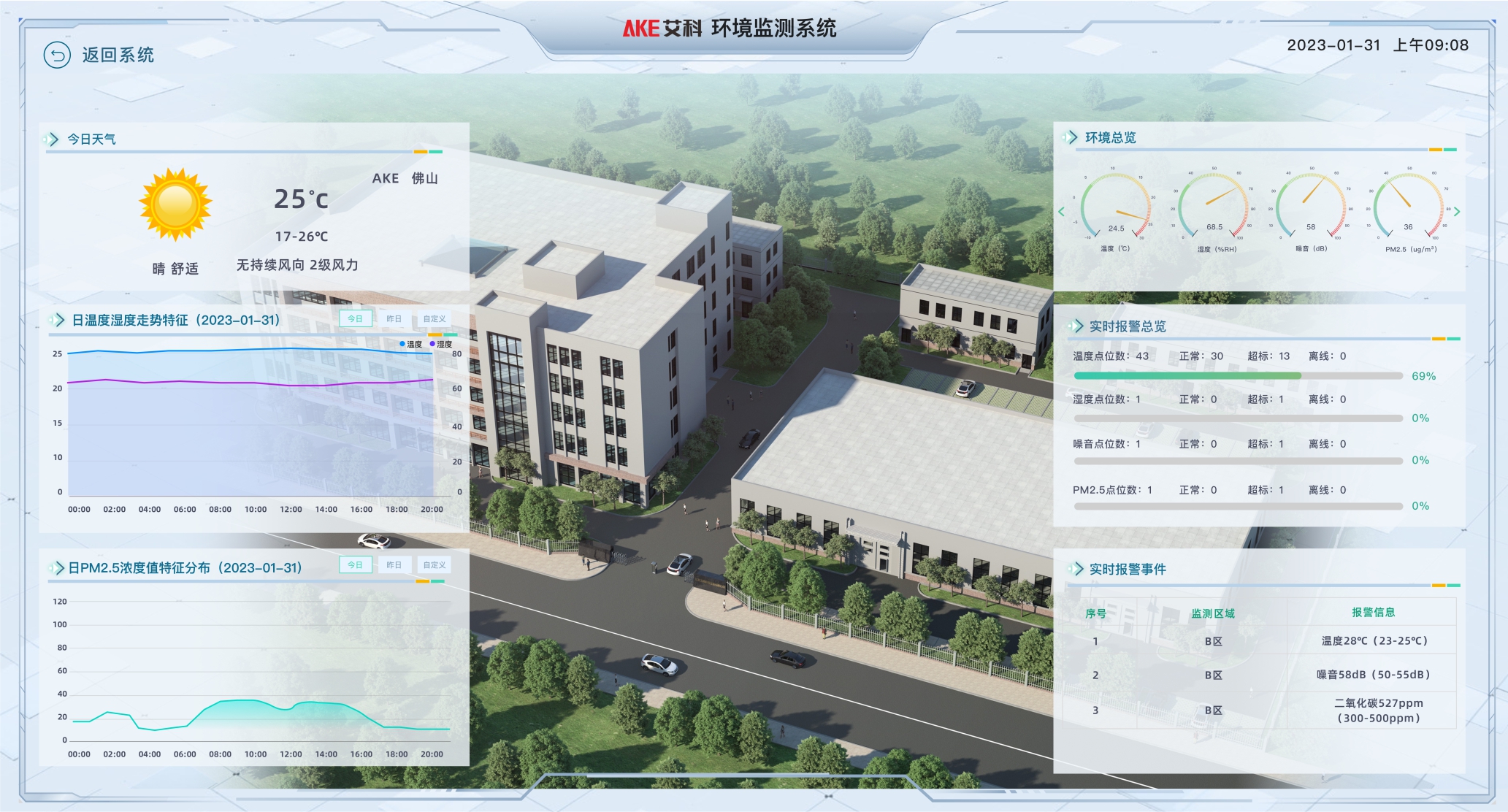Screen dimensions: 1508x812
Task: Click arrow icon beside 今日天气 title
Action: [x=52, y=139]
